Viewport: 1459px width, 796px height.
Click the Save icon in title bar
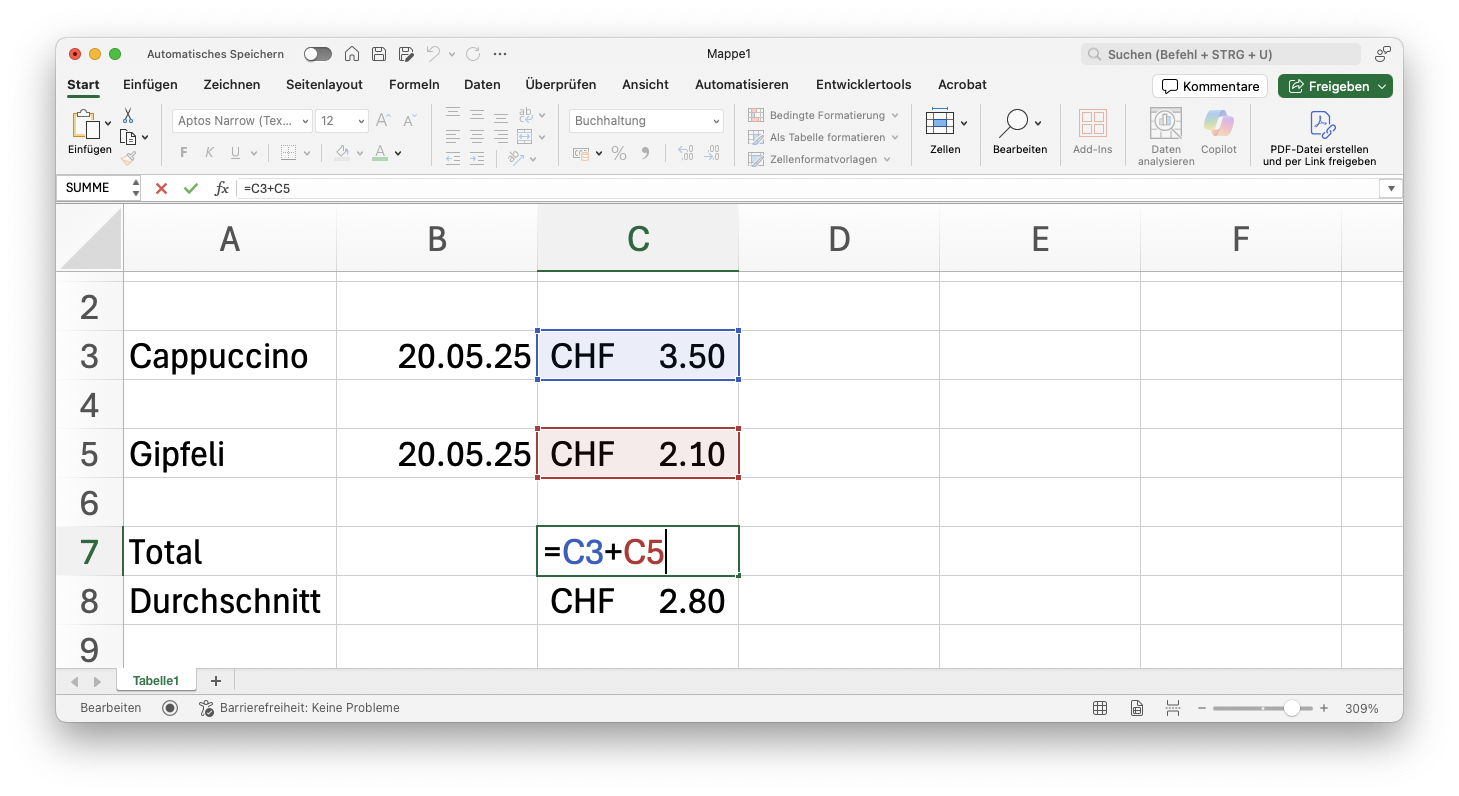point(379,54)
